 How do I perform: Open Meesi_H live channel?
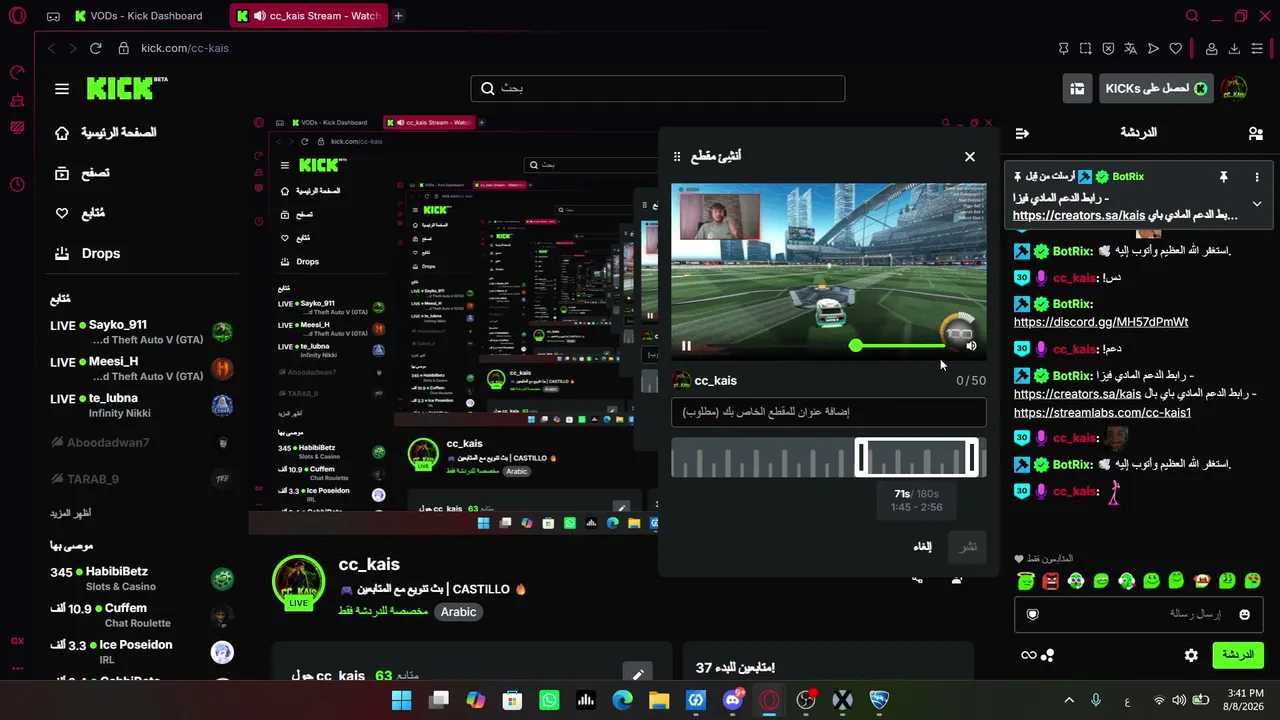[141, 368]
